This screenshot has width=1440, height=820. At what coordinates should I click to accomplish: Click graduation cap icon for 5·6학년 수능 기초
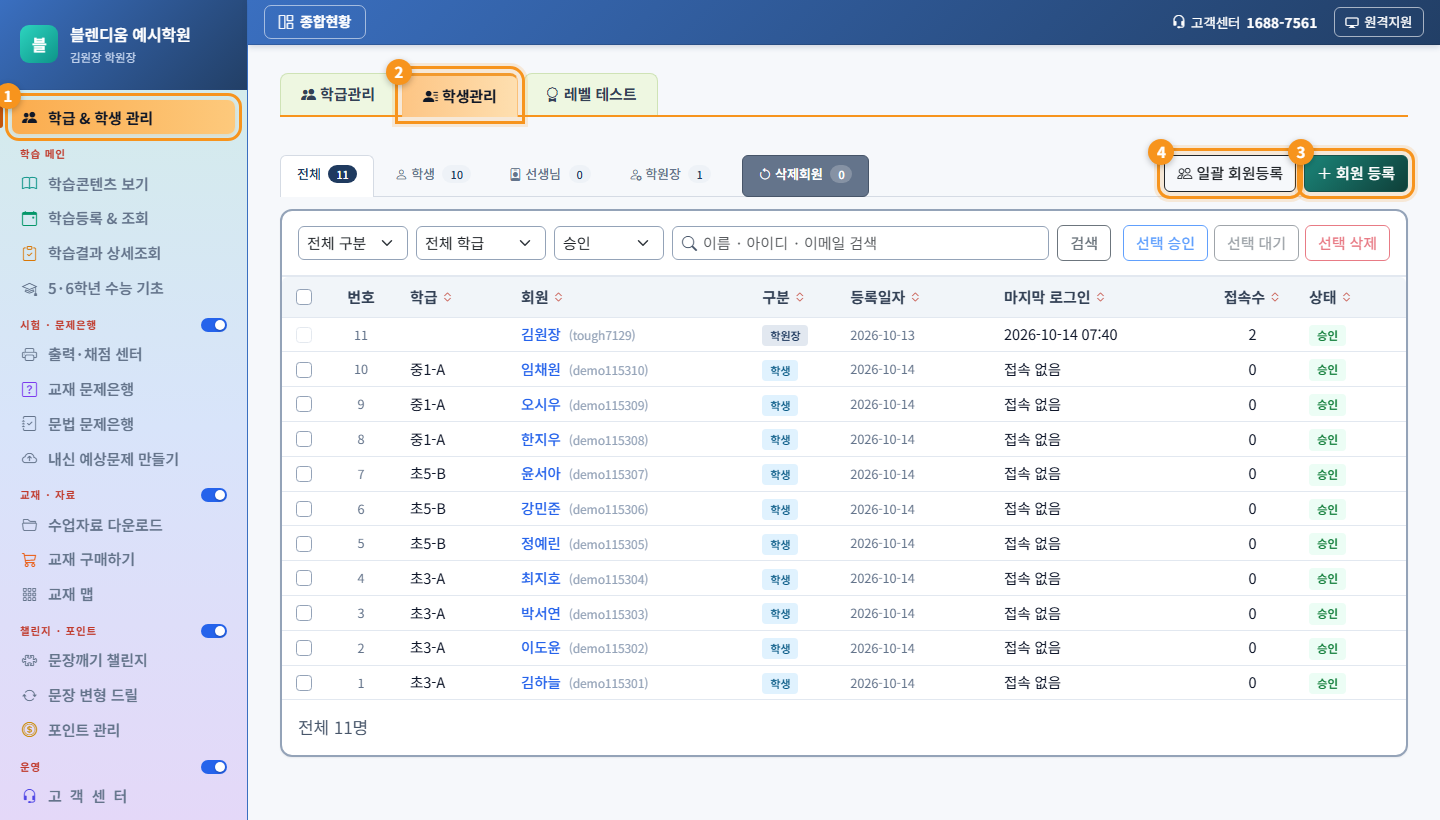(29, 288)
